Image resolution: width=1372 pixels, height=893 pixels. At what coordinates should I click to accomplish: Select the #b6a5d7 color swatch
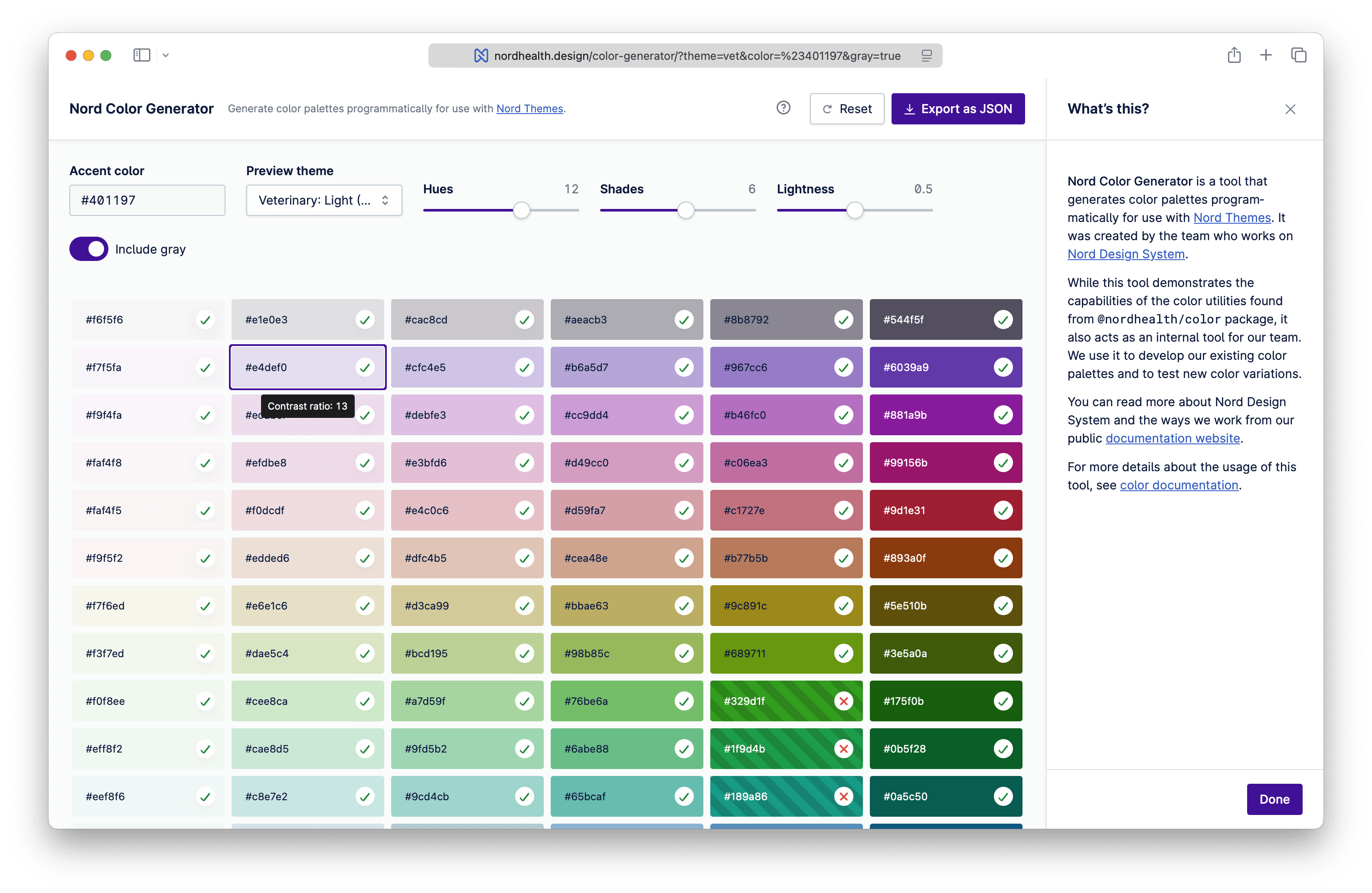pos(627,368)
